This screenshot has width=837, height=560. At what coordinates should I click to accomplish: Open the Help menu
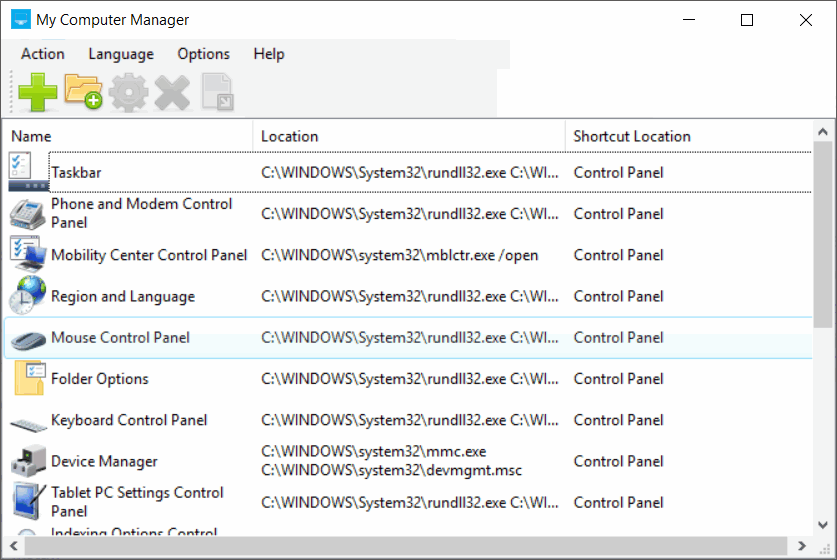(x=269, y=54)
